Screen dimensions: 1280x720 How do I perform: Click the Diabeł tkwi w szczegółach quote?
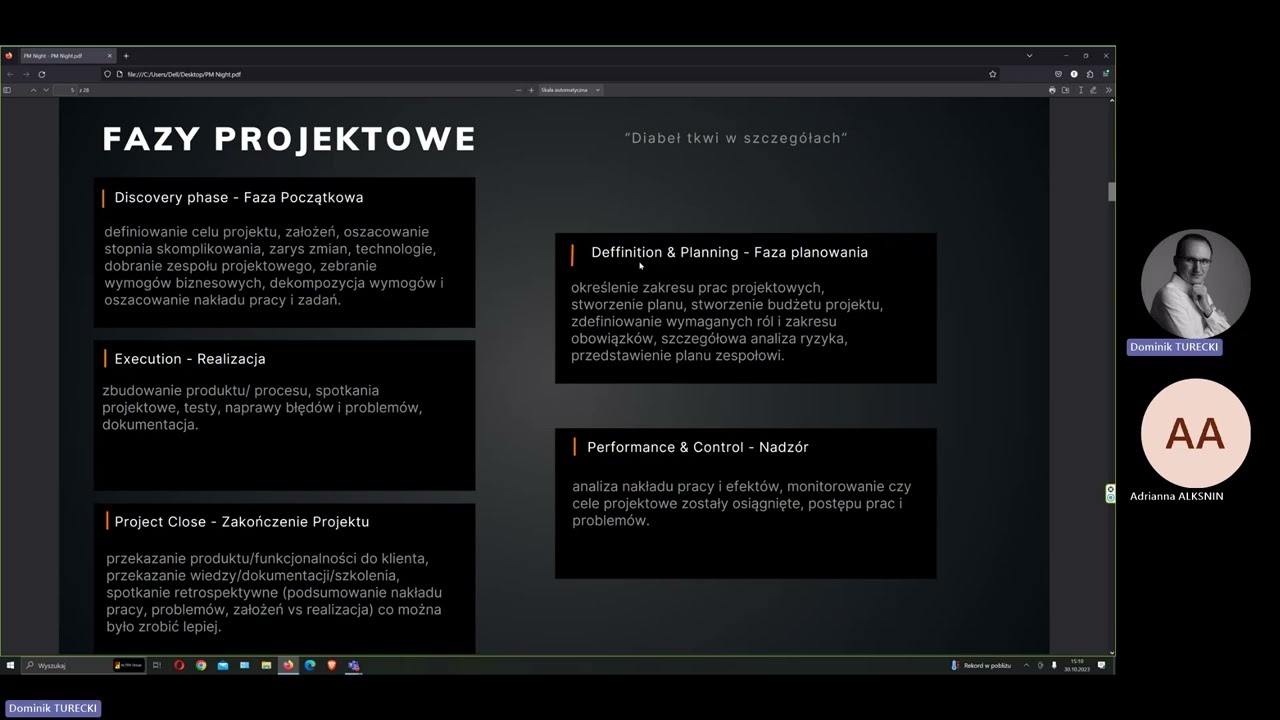(x=736, y=138)
